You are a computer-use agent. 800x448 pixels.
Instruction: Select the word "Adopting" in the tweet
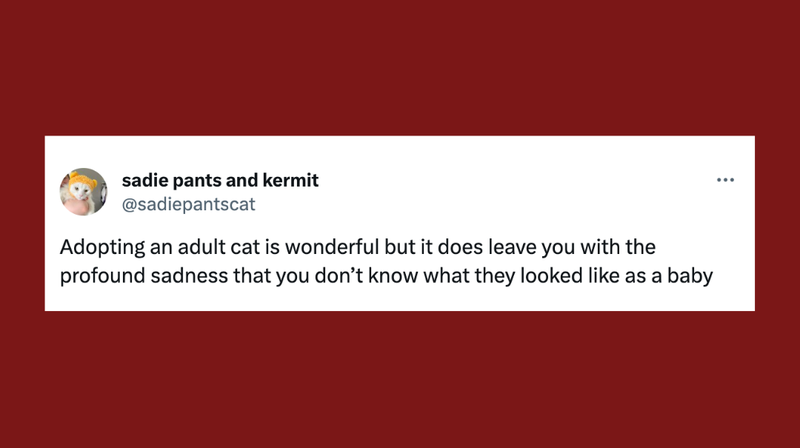(x=103, y=247)
